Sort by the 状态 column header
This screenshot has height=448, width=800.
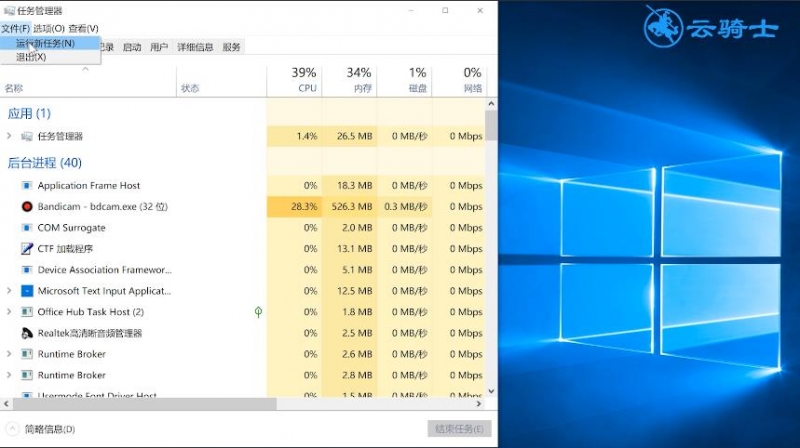(221, 81)
